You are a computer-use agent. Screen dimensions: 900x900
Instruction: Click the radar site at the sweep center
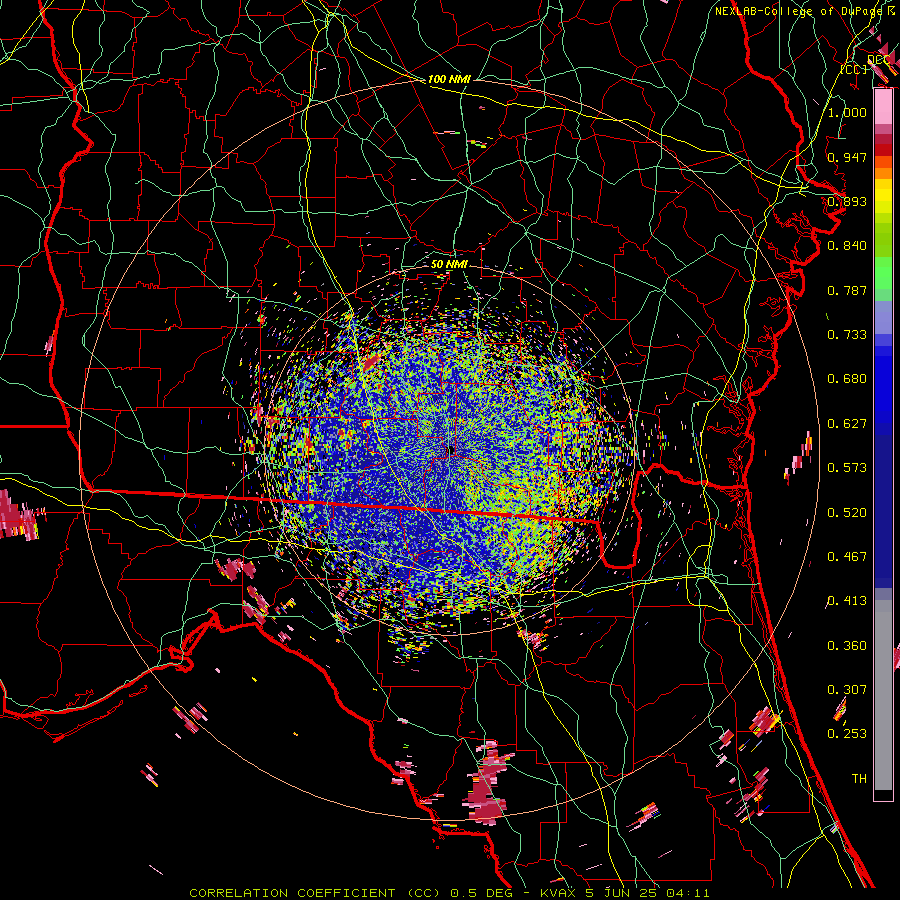(452, 449)
